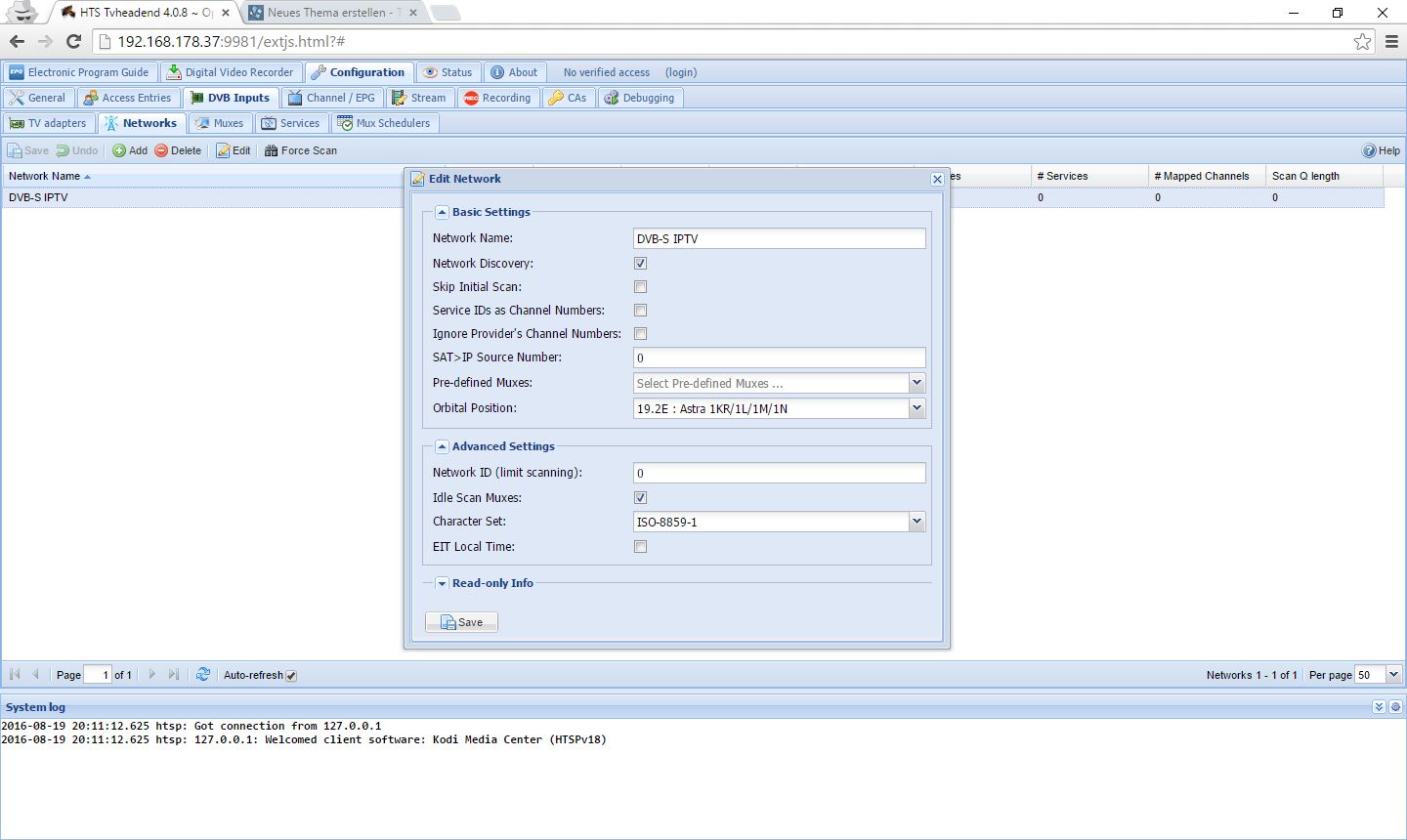Switch to the Neues Thema erstellen tab
The width and height of the screenshot is (1407, 840).
click(333, 13)
